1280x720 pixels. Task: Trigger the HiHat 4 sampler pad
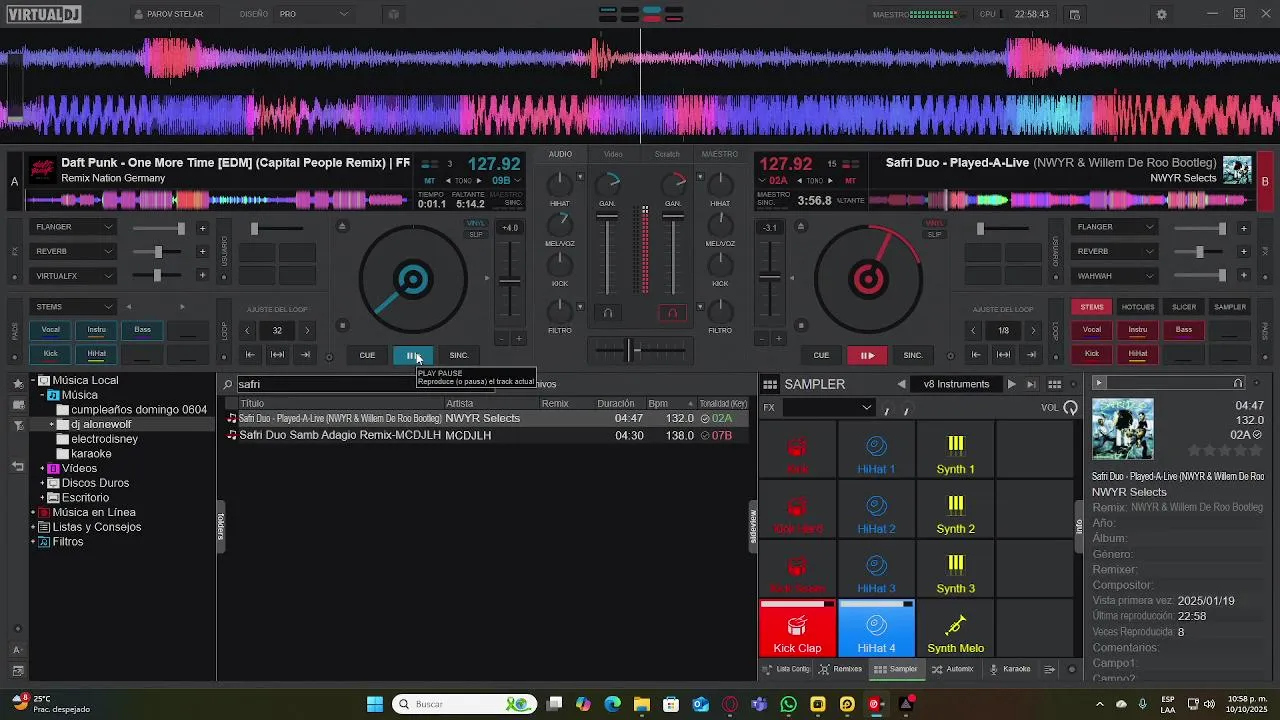pyautogui.click(x=876, y=628)
